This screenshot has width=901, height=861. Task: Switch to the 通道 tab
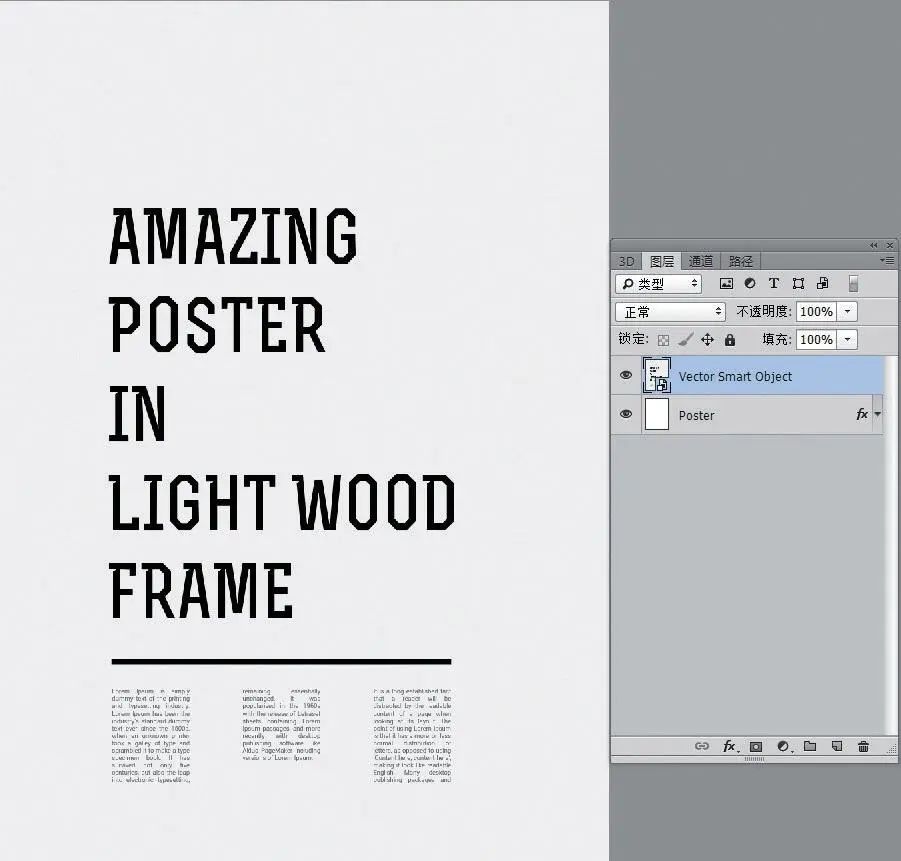click(x=700, y=262)
